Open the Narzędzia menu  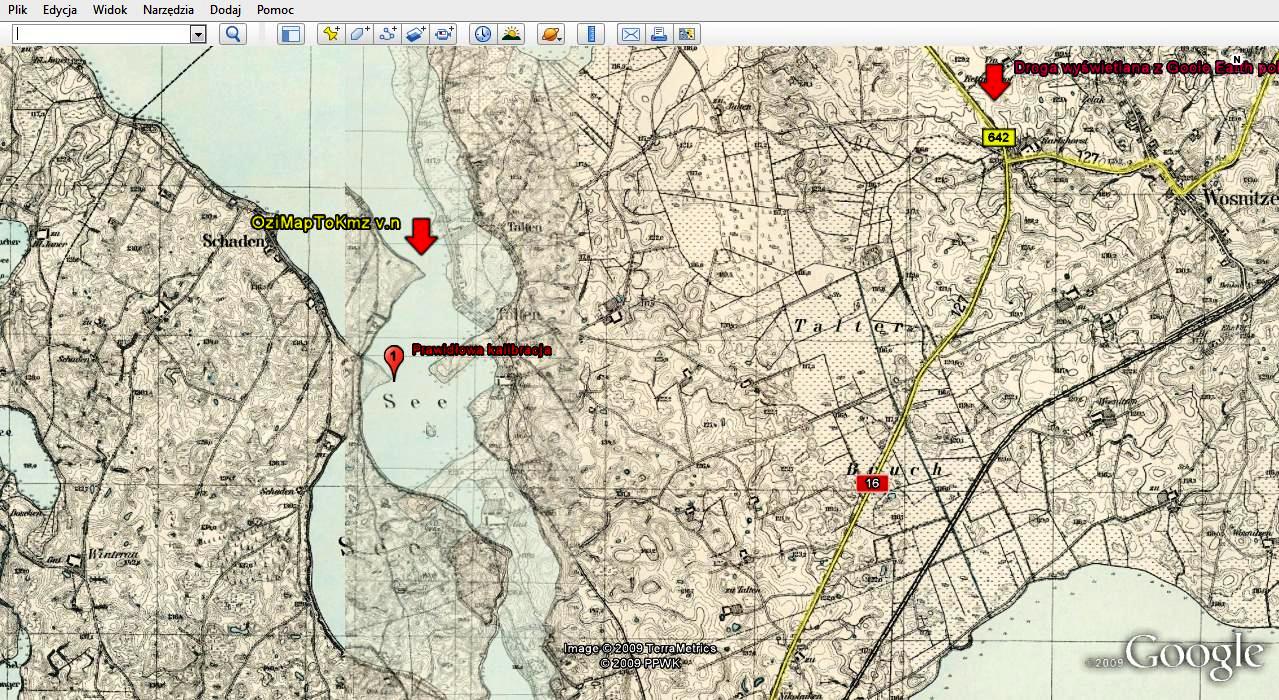[169, 9]
